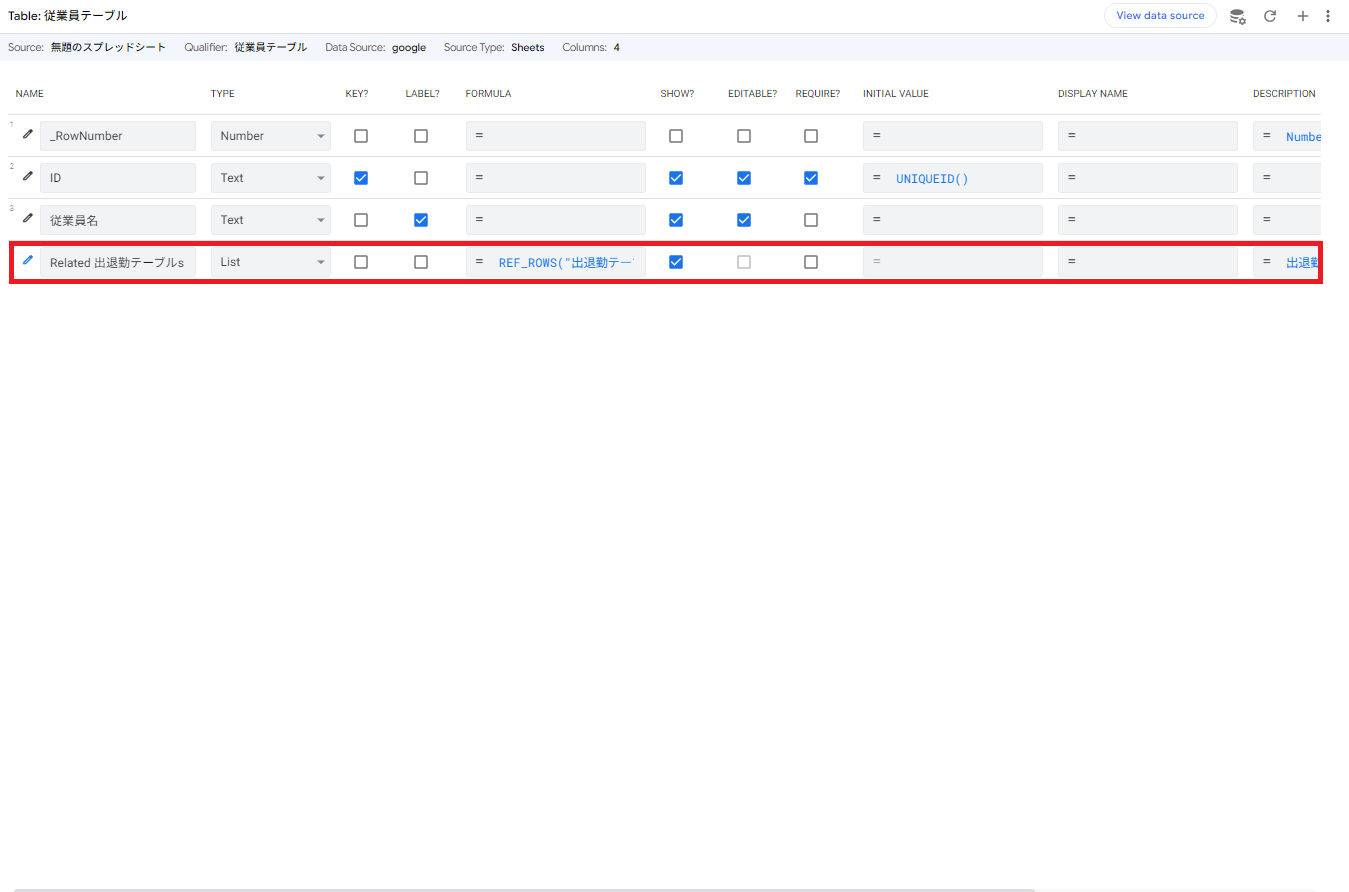
Task: Open the TYPE dropdown for ID column
Action: pos(270,178)
